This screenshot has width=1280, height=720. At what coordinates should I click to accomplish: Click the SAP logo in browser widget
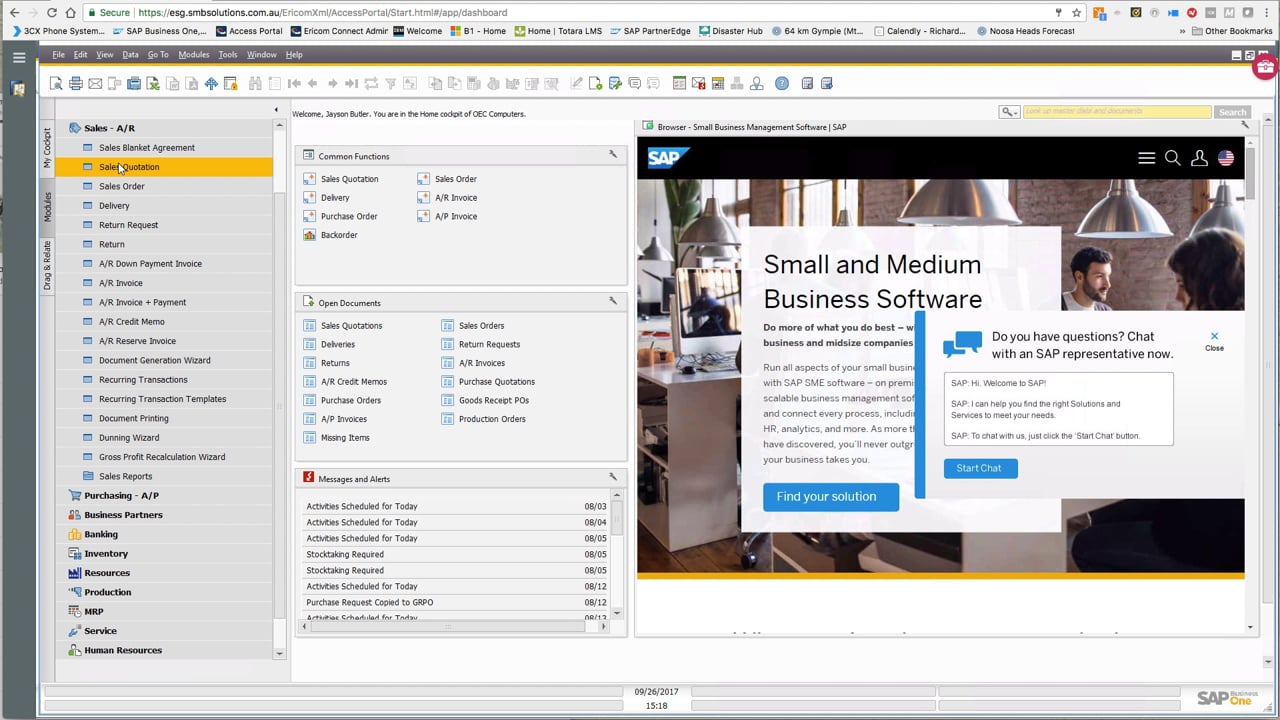[x=667, y=158]
